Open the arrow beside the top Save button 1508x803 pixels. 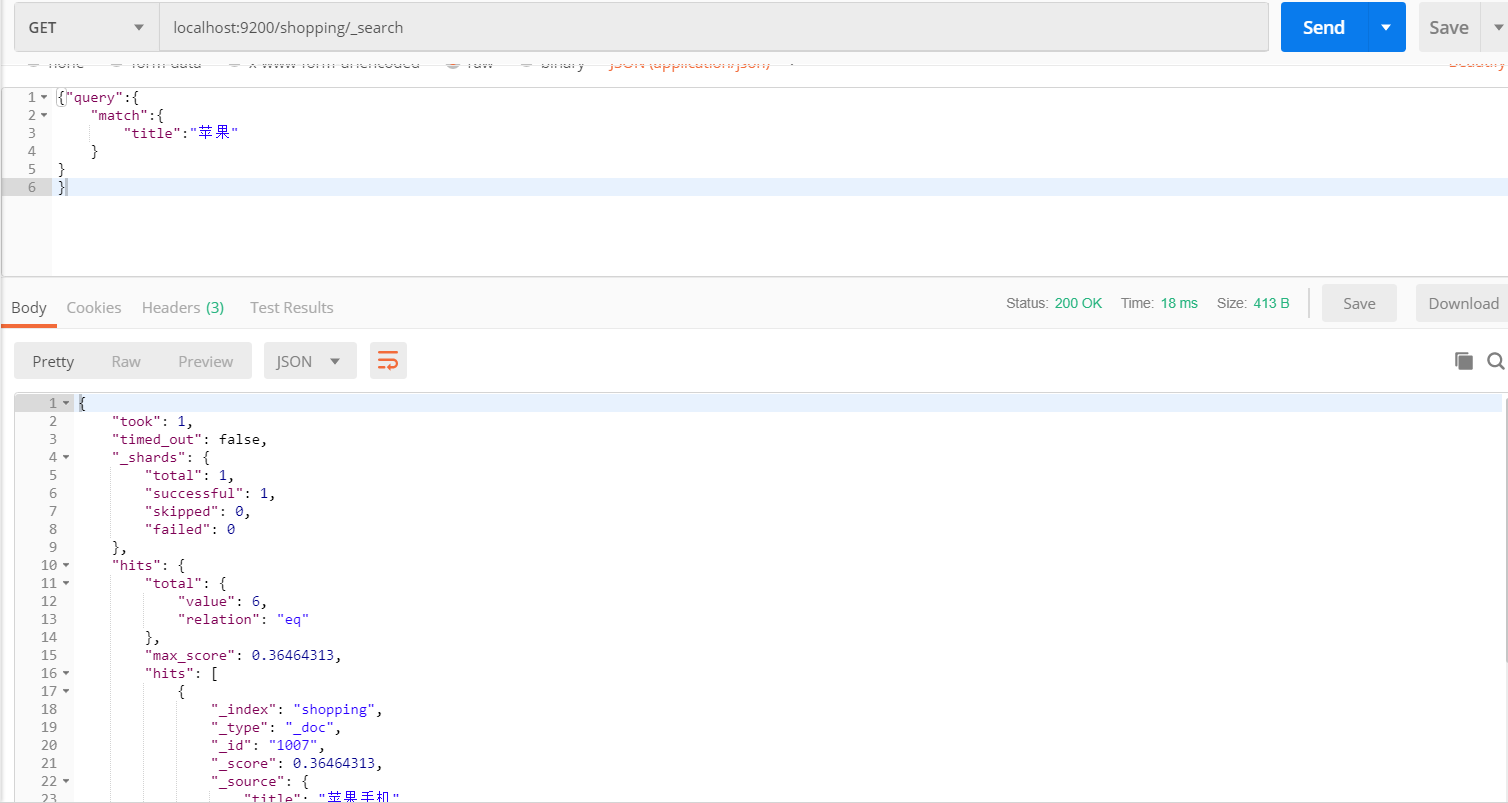(1498, 27)
